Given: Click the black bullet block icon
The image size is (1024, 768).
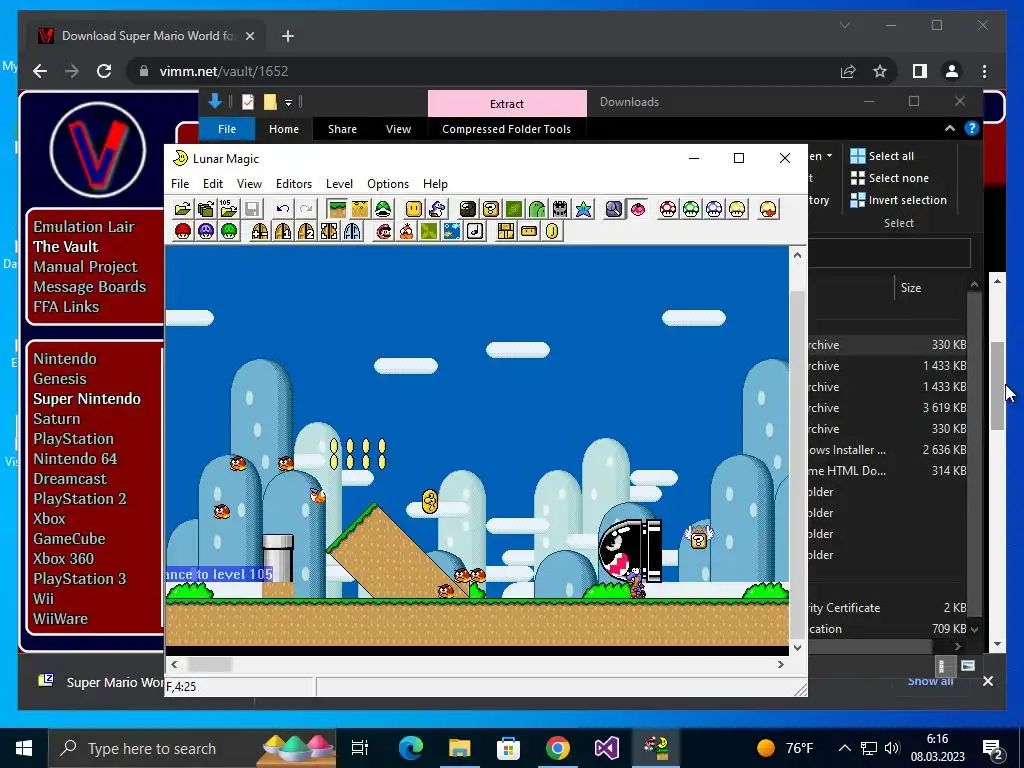Looking at the screenshot, I should coord(468,209).
